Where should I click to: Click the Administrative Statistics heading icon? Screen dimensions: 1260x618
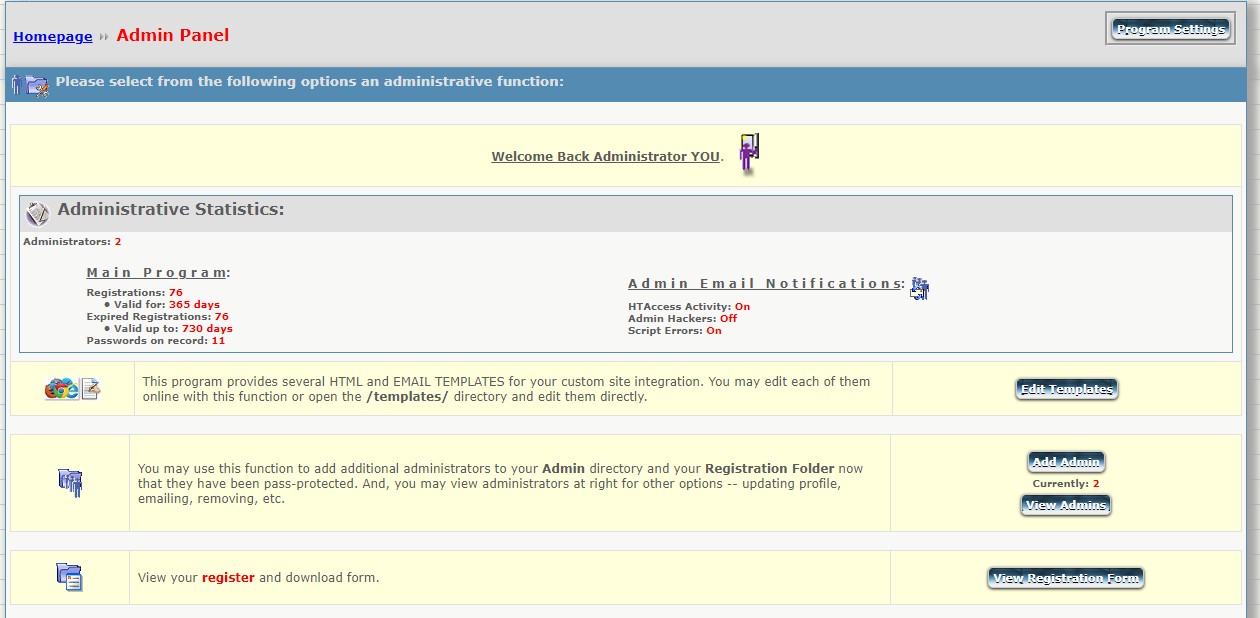point(37,213)
